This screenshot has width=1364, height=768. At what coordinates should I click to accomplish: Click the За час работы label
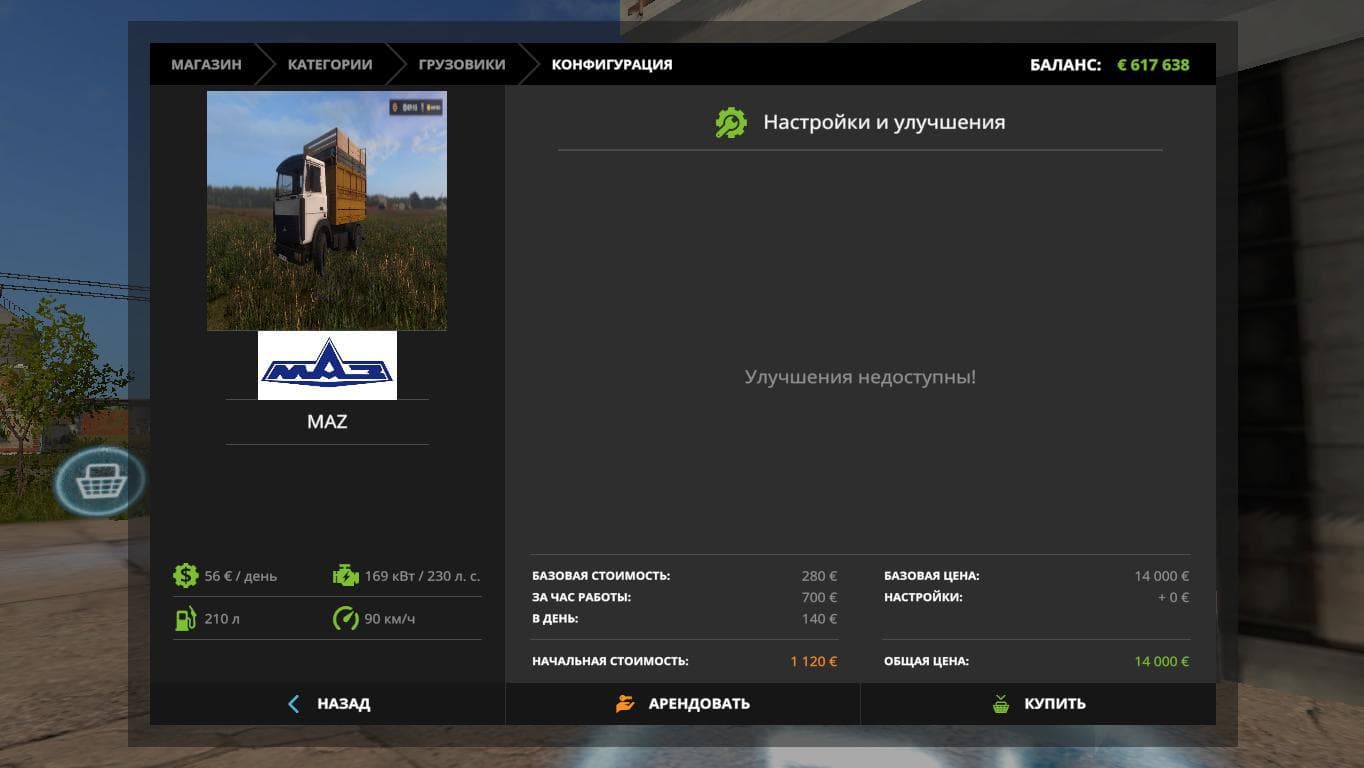(x=581, y=597)
